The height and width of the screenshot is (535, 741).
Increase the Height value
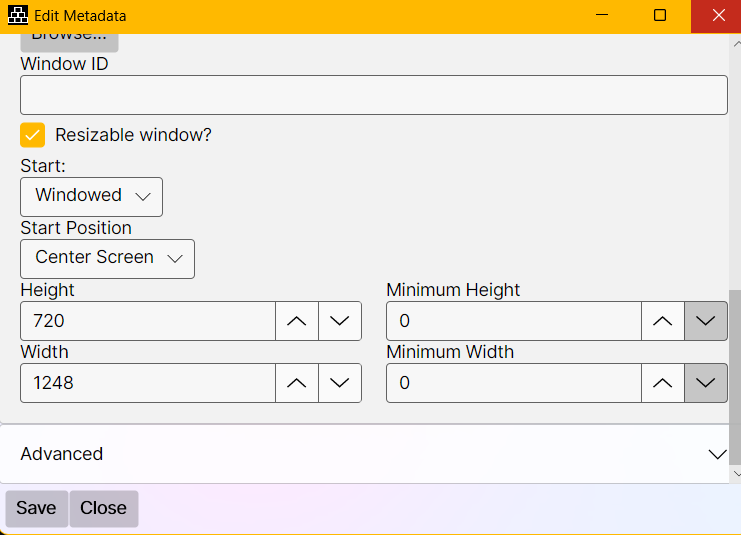pyautogui.click(x=297, y=321)
